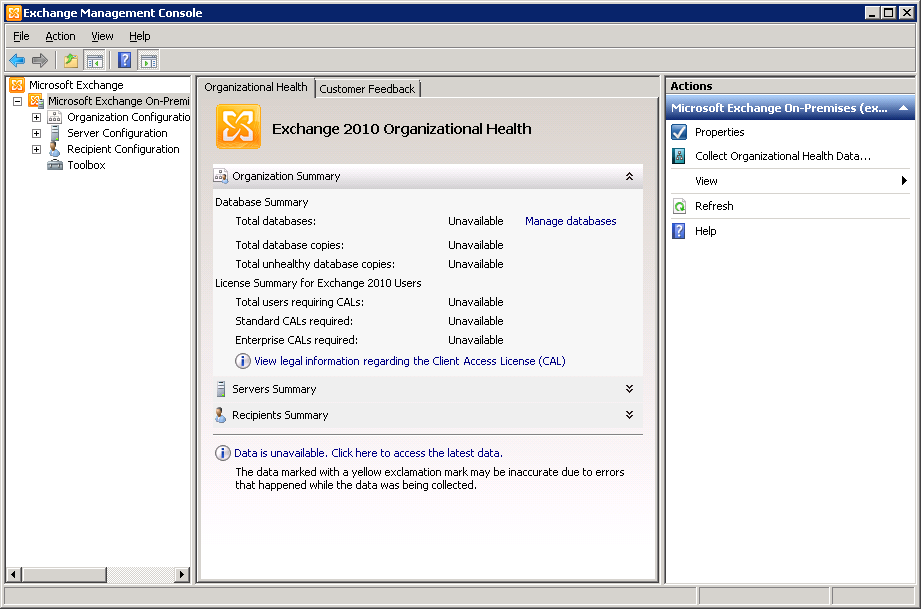Image resolution: width=921 pixels, height=609 pixels.
Task: Click the Organization Summary header text
Action: click(286, 176)
